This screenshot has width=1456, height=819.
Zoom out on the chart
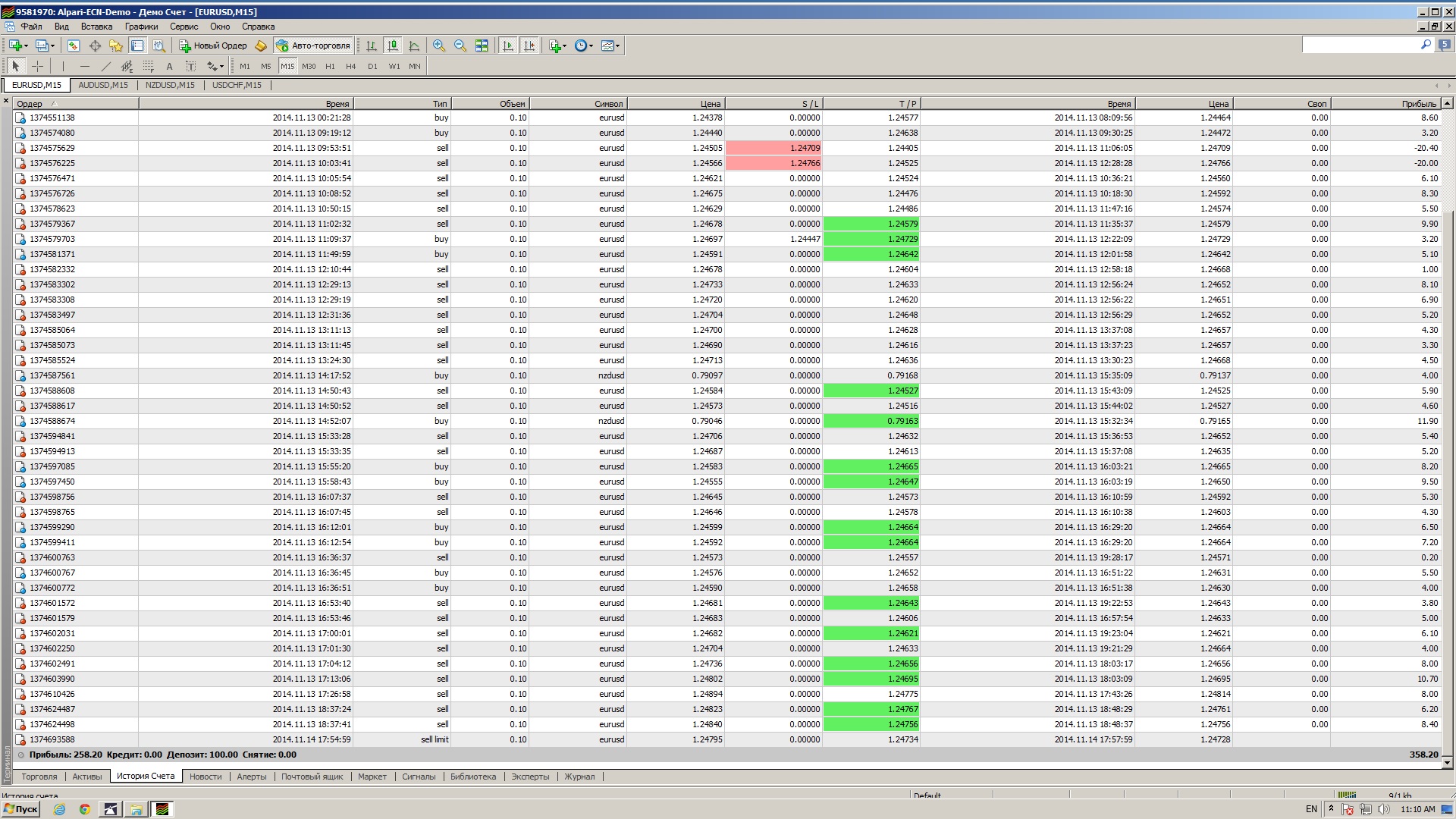(x=460, y=45)
